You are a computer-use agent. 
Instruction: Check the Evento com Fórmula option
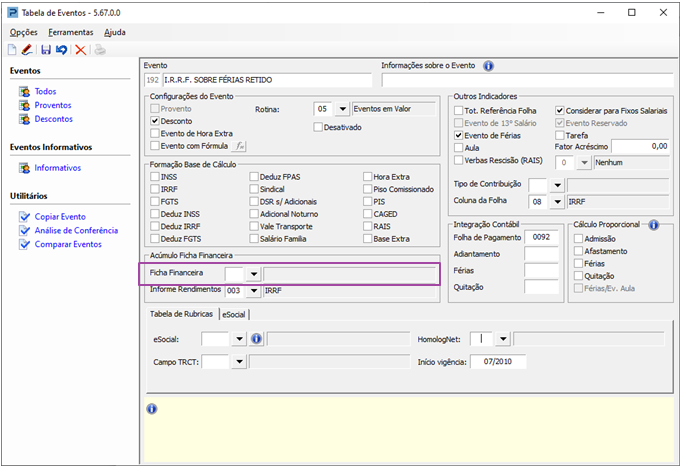coord(155,145)
